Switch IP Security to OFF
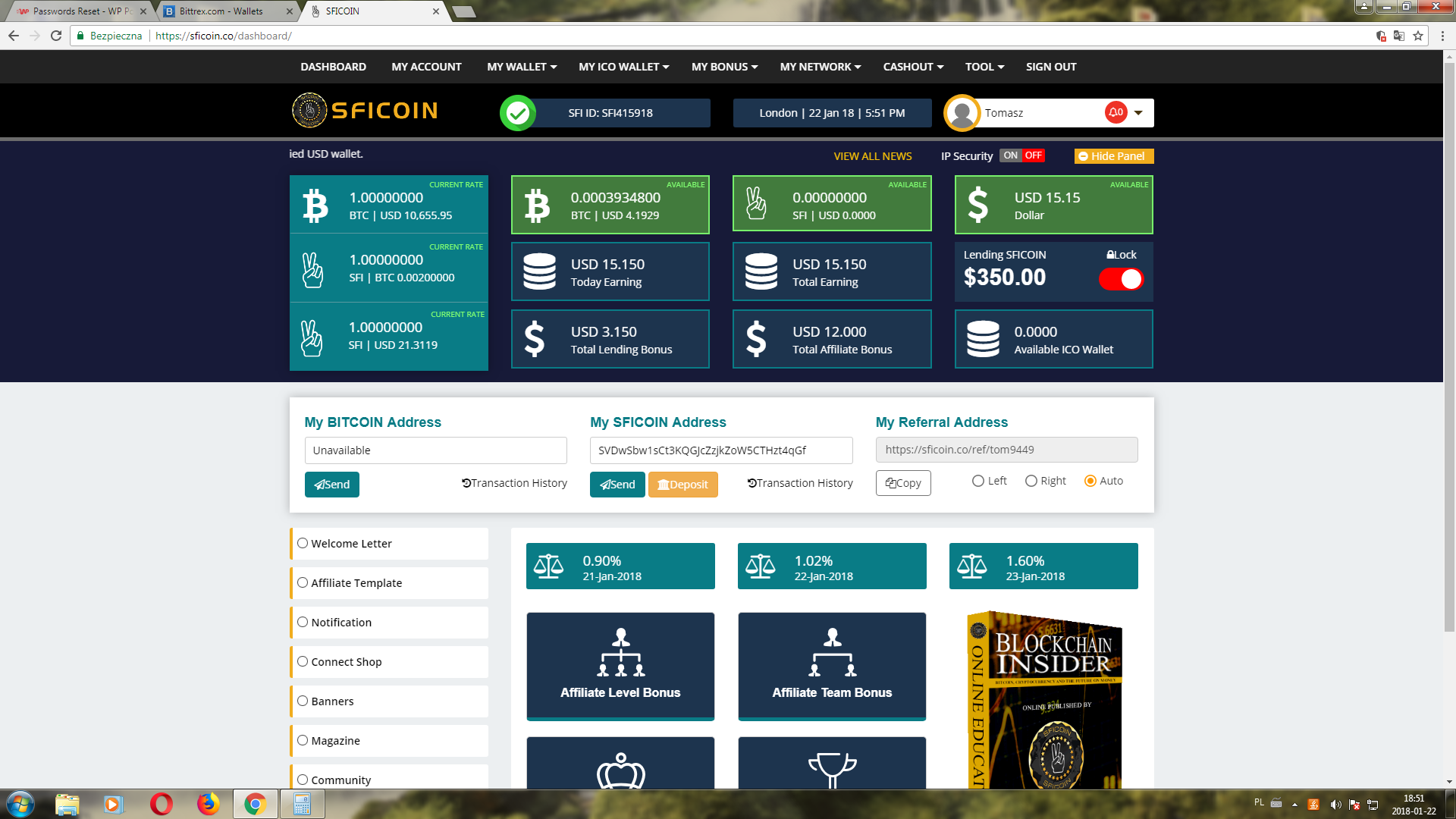1456x819 pixels. point(1033,155)
